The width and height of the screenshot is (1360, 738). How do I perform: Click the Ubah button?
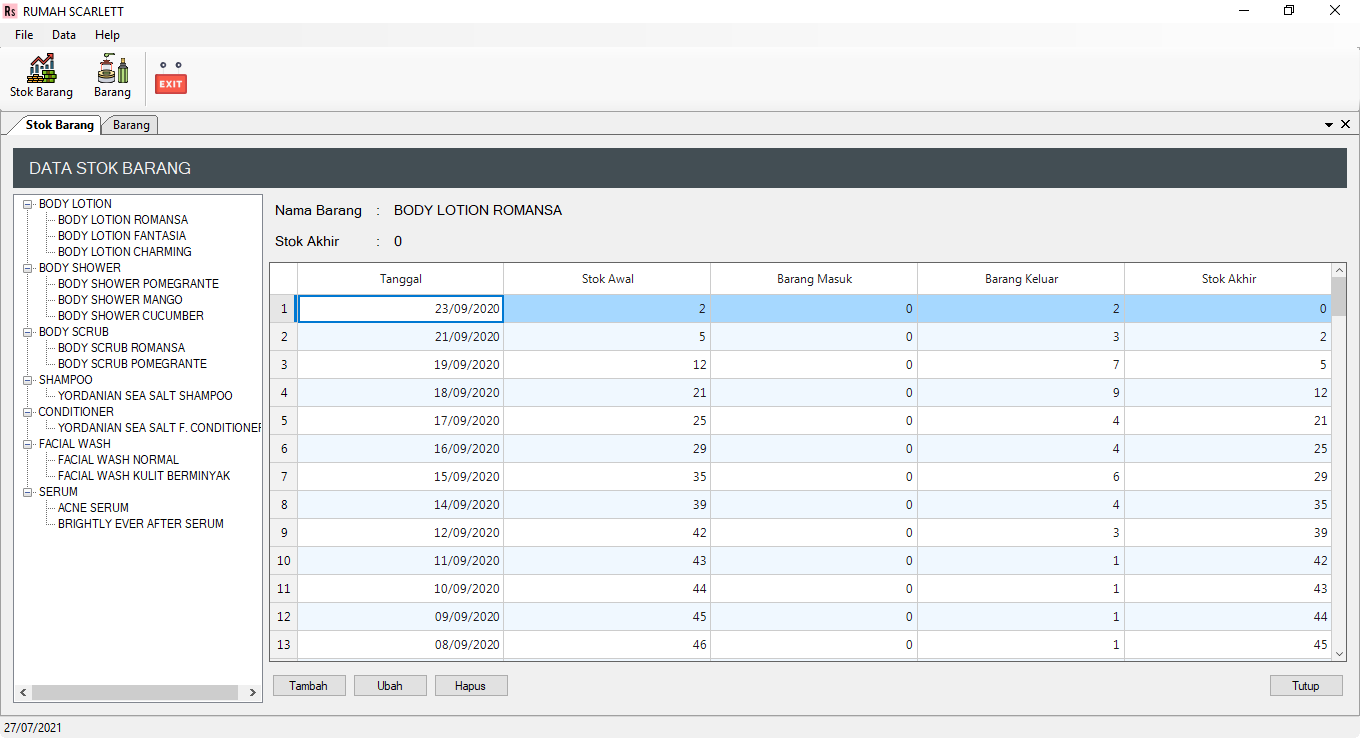click(x=390, y=685)
